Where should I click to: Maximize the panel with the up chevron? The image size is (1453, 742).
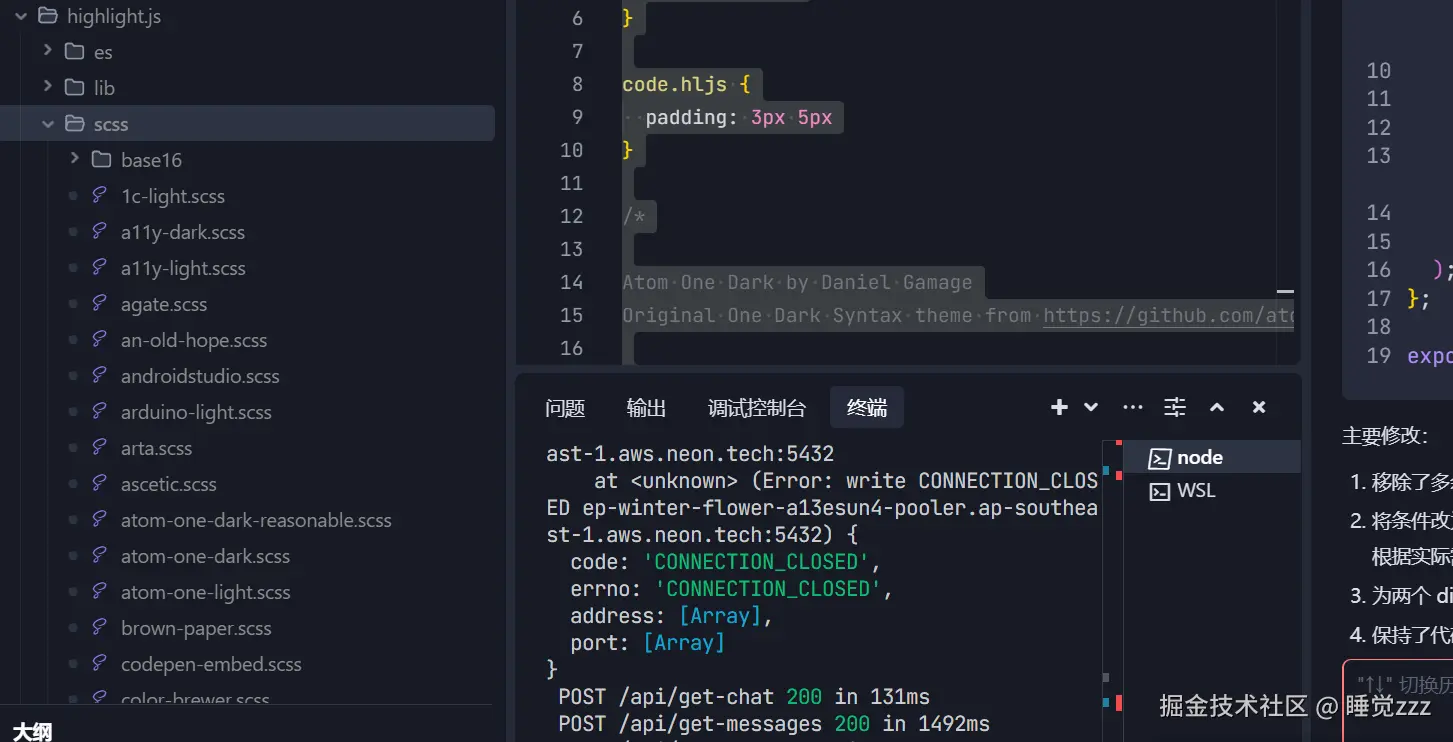click(x=1217, y=407)
